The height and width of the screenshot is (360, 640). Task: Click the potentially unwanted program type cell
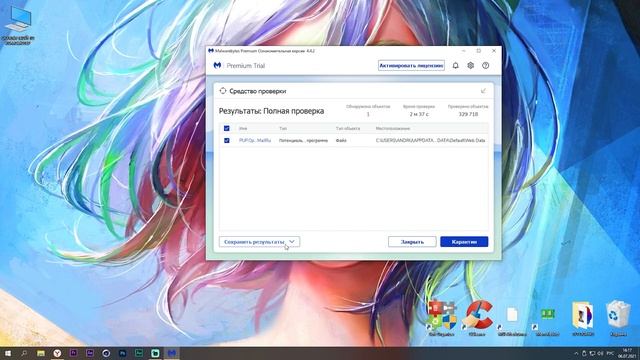(x=303, y=140)
